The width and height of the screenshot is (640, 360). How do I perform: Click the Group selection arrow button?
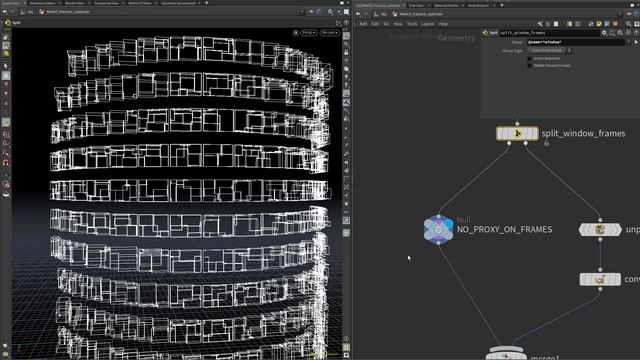pyautogui.click(x=636, y=42)
